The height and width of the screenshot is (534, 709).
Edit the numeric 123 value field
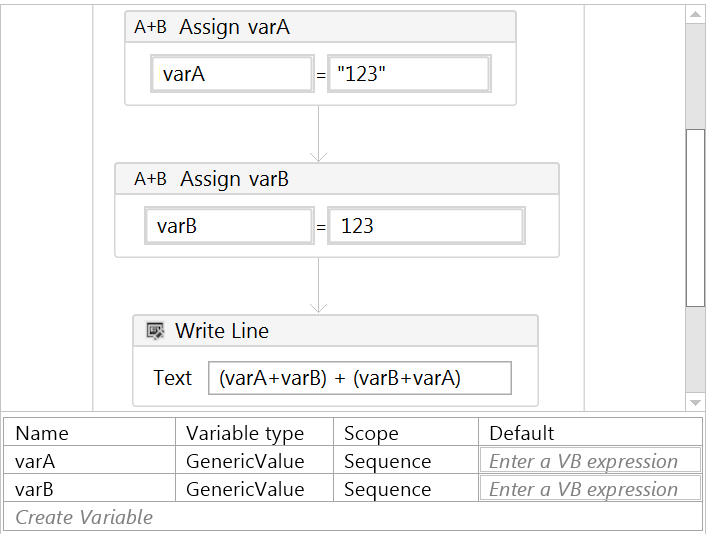(425, 226)
